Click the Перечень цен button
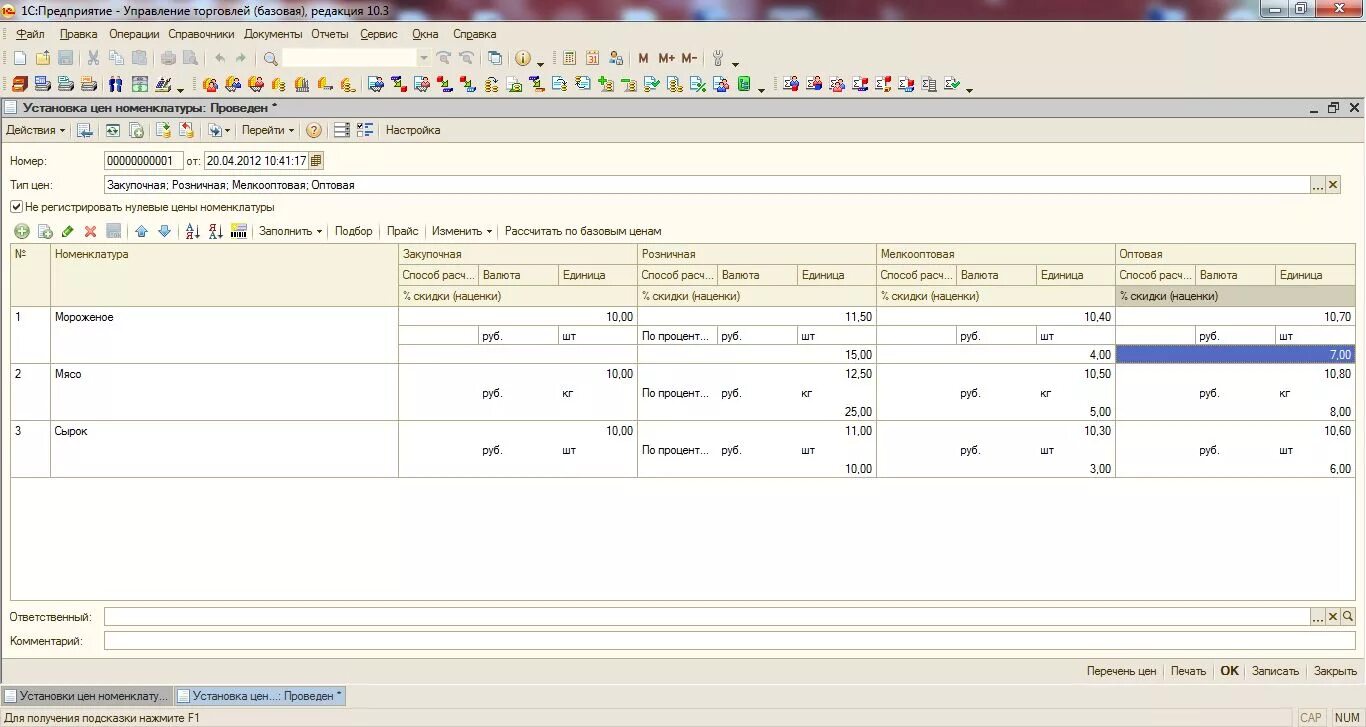Screen dimensions: 1366x727 (x=1121, y=671)
